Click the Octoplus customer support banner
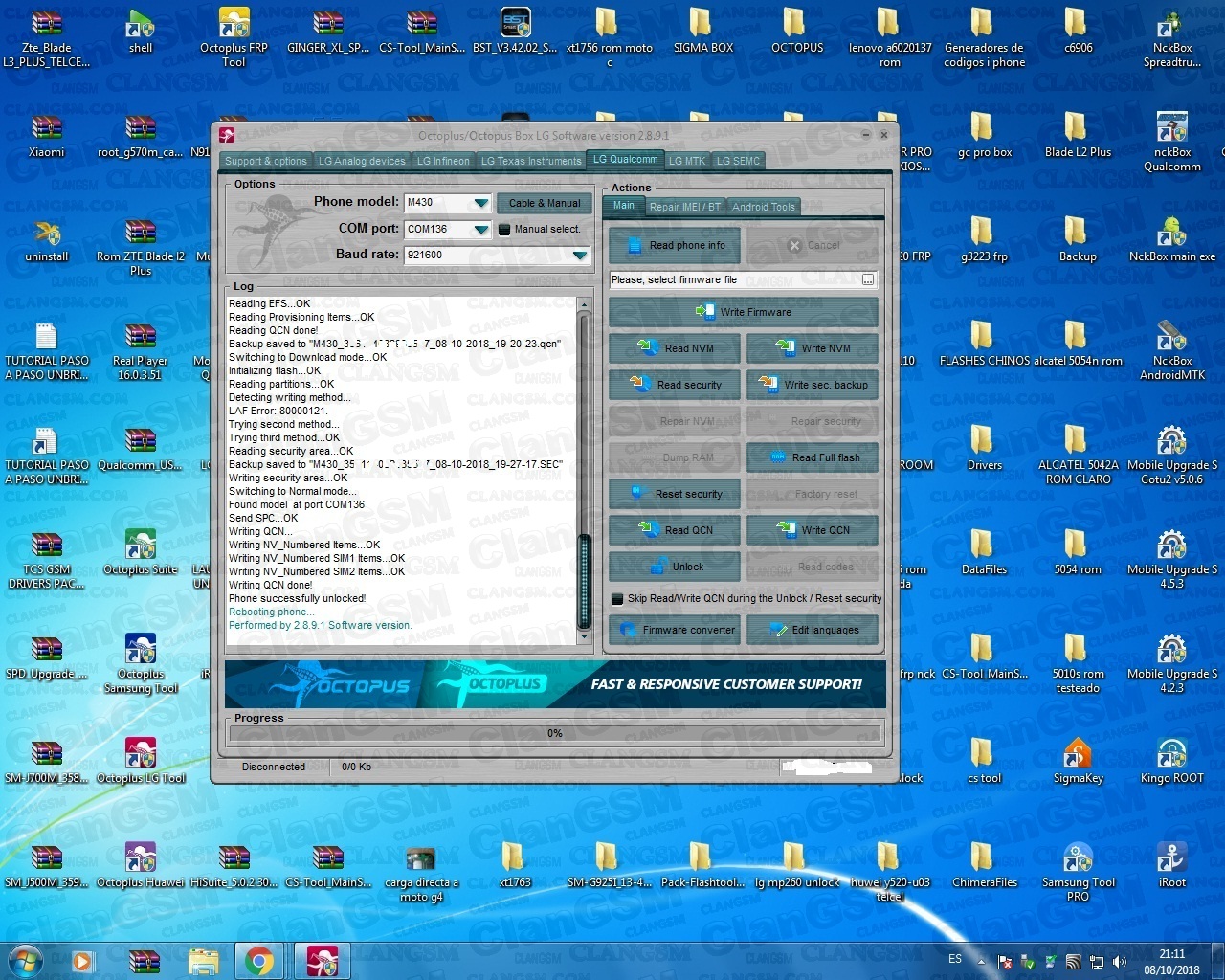This screenshot has width=1225, height=980. (x=555, y=684)
